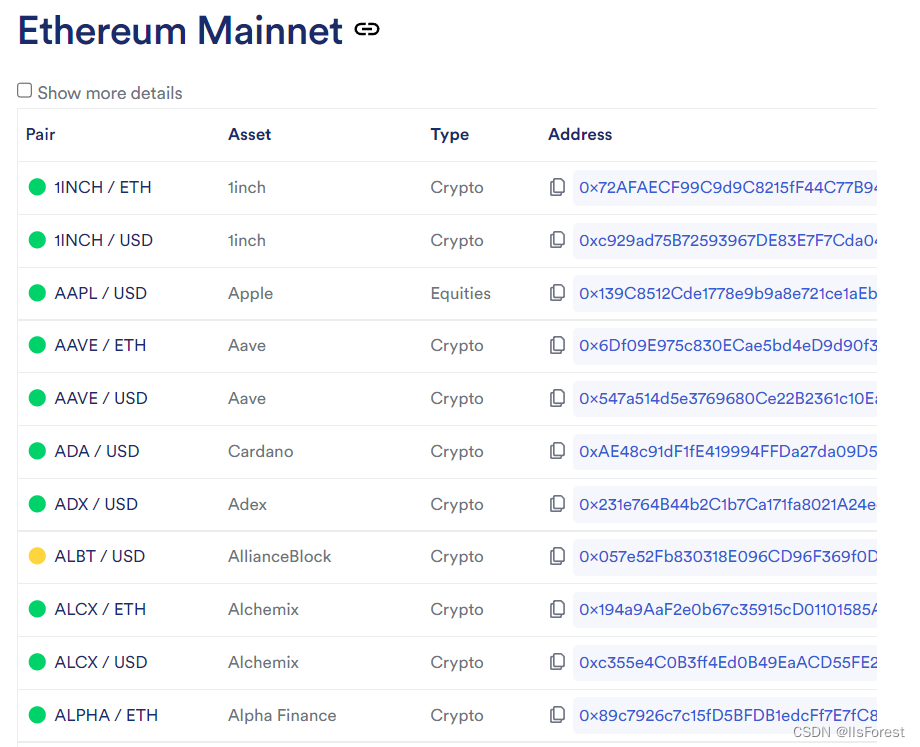Select the AAPL / USD pair text
This screenshot has width=920, height=747.
[100, 293]
